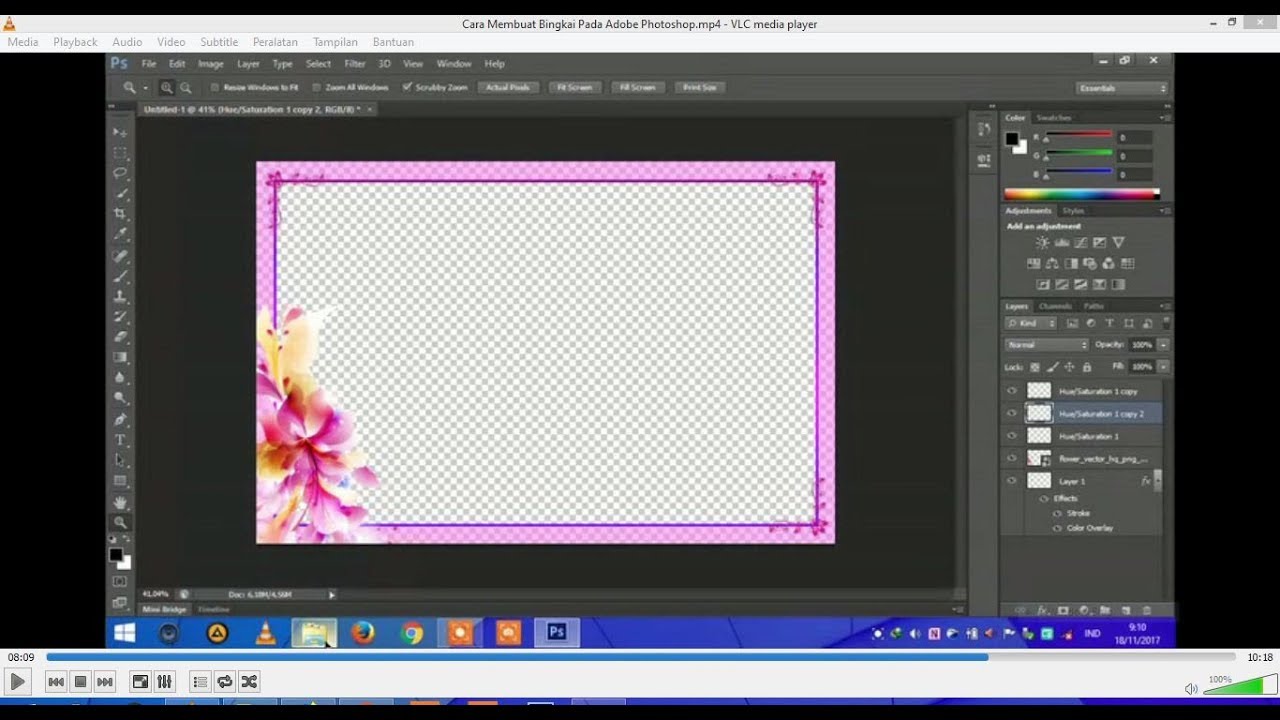The height and width of the screenshot is (720, 1280).
Task: Play the video in VLC
Action: 17,682
